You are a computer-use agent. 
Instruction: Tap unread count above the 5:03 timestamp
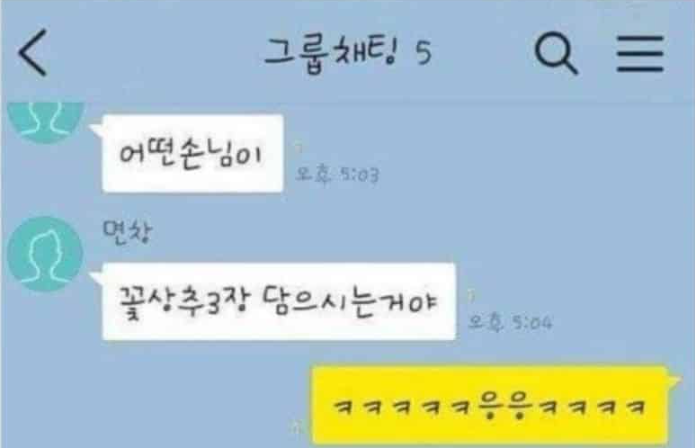point(299,148)
